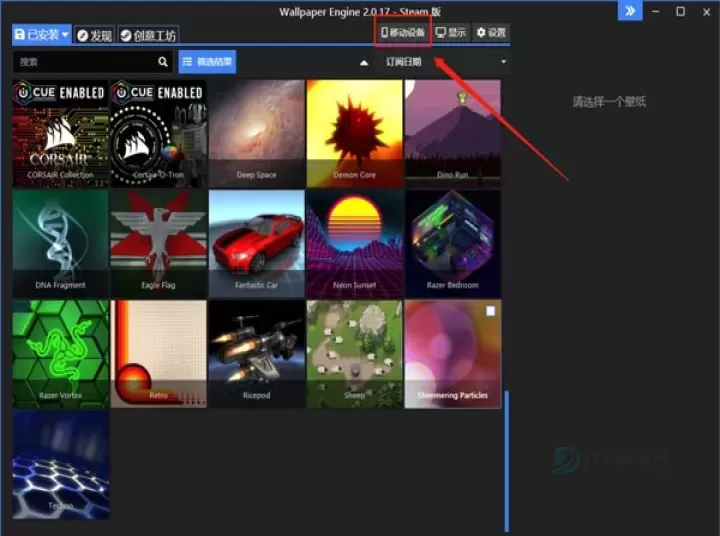
Task: Select the Fantastic Car wallpaper
Action: [256, 243]
